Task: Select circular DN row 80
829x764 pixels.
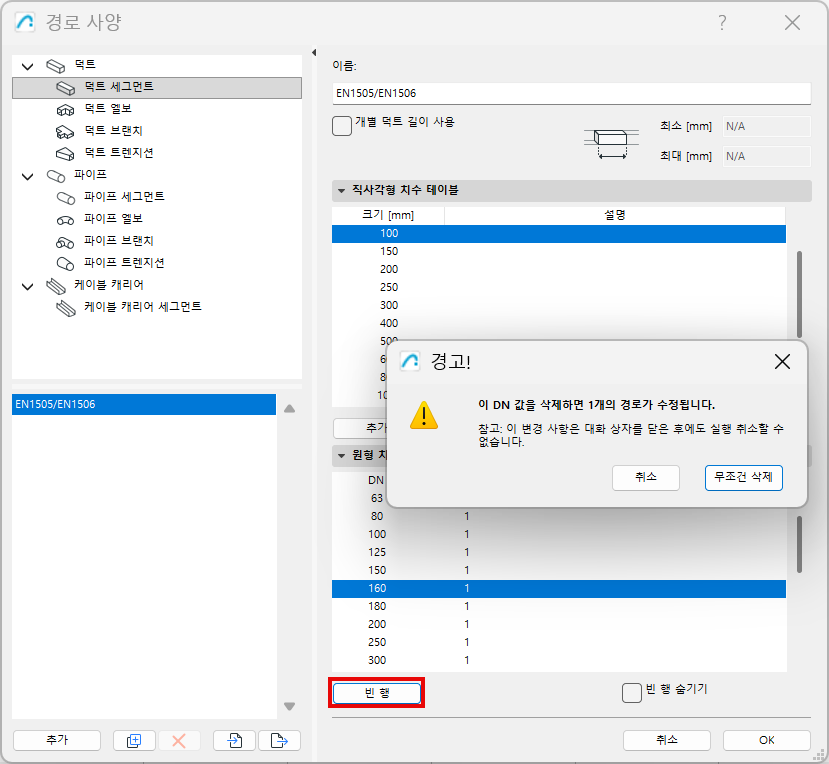Action: 559,517
